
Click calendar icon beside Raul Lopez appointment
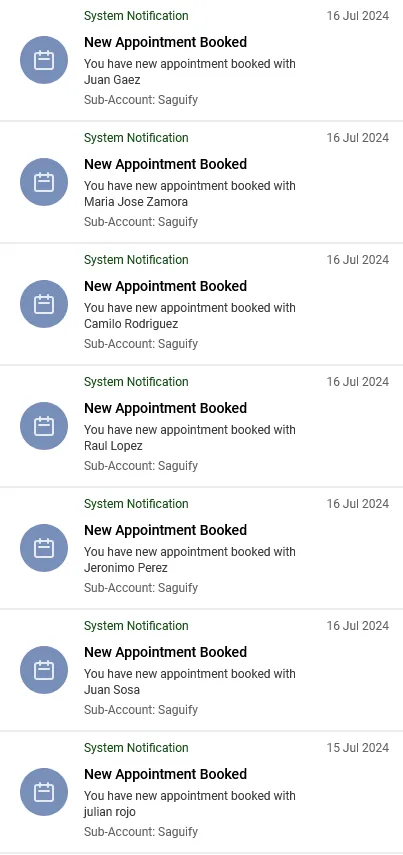[x=44, y=426]
